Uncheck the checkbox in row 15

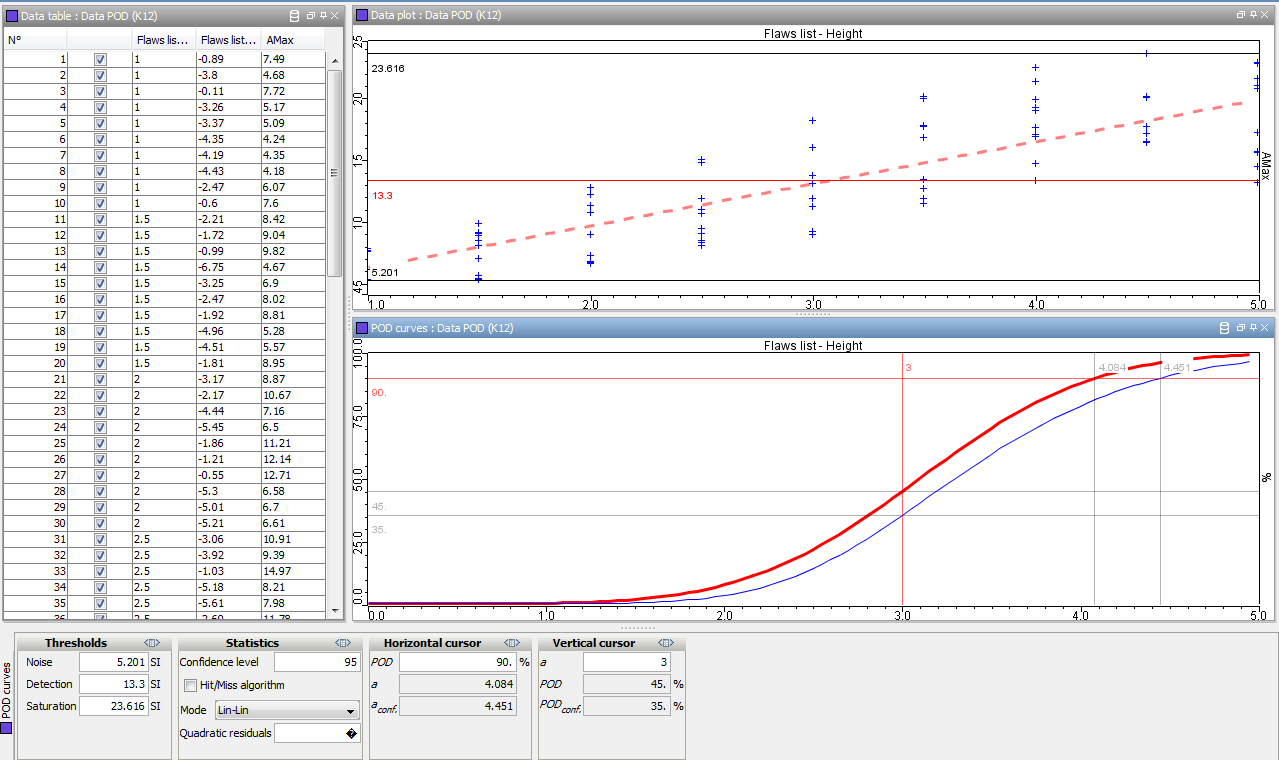[100, 283]
